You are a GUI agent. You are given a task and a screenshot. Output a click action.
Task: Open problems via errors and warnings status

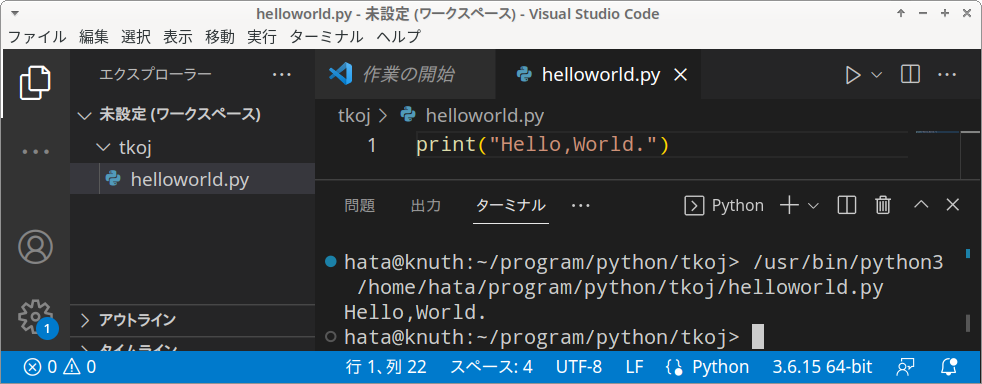click(x=60, y=367)
